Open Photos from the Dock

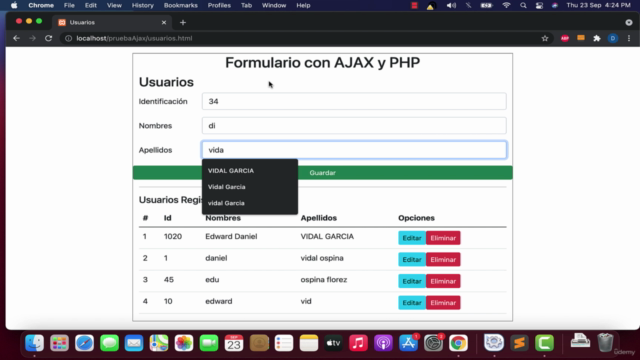tap(184, 343)
